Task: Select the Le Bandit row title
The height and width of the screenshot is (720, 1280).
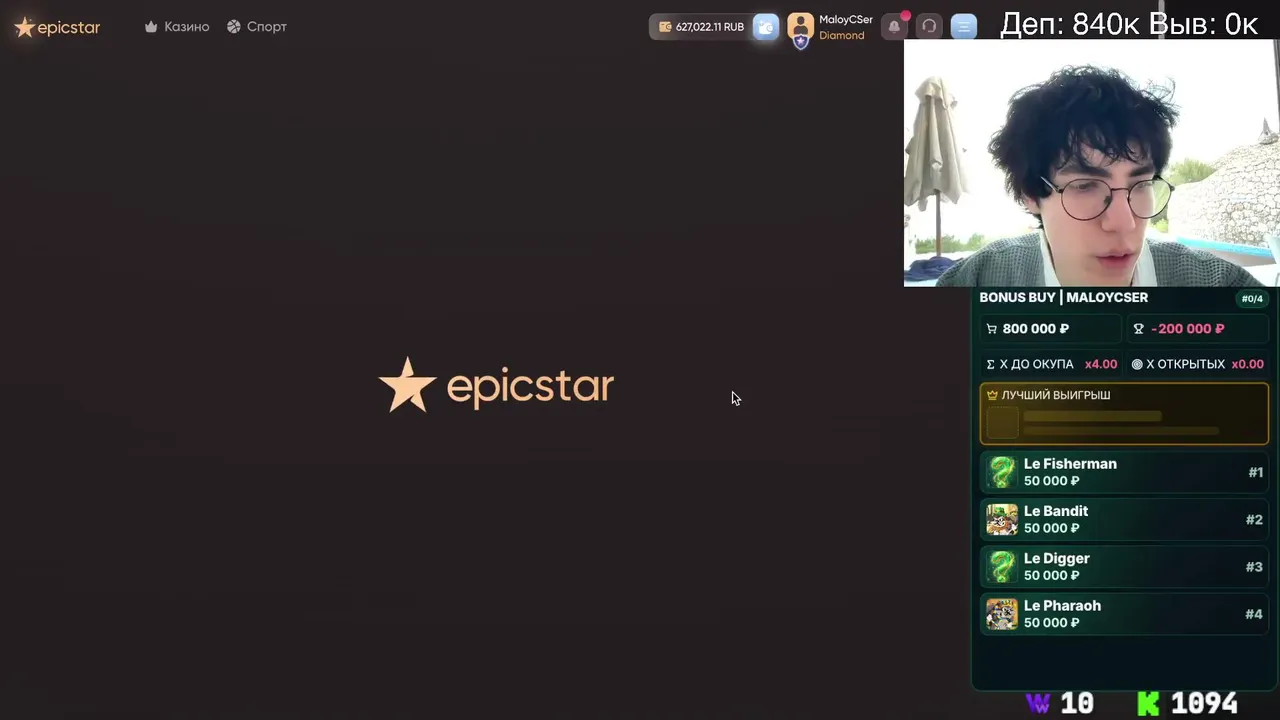Action: [1056, 511]
